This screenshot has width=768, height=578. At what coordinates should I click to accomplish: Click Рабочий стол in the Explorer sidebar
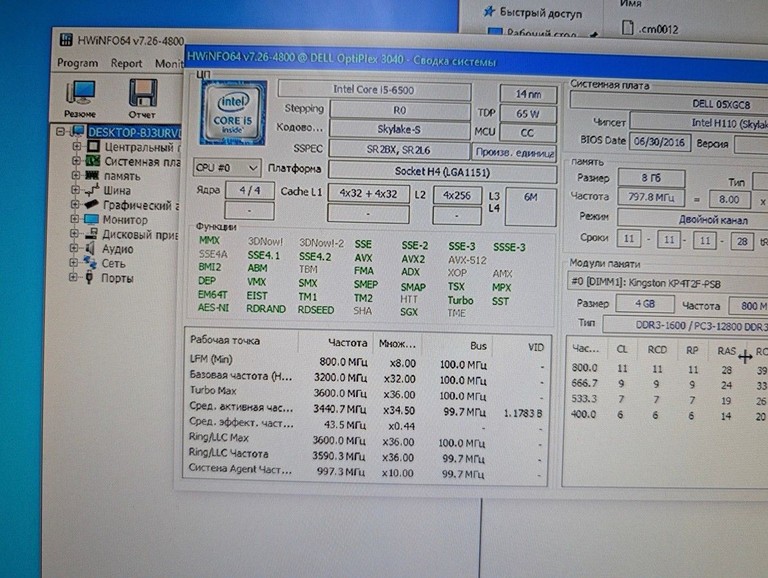click(541, 33)
